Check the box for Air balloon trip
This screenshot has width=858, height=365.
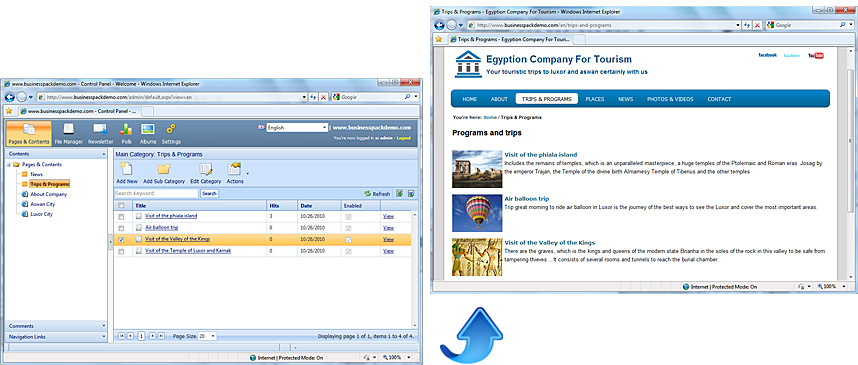point(121,228)
